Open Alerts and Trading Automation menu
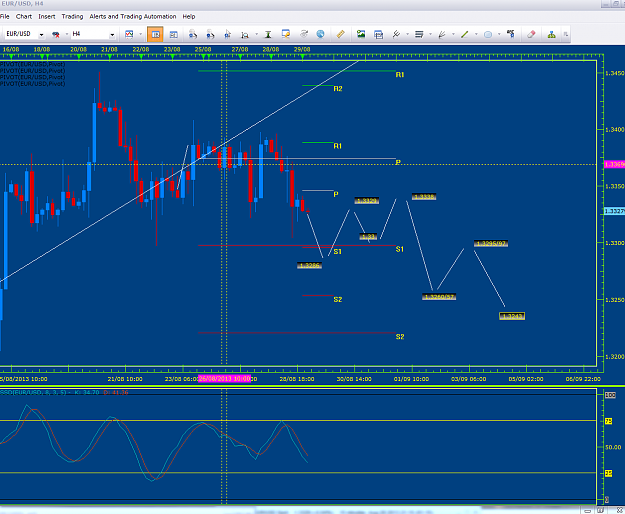The height and width of the screenshot is (514, 625). pos(133,16)
